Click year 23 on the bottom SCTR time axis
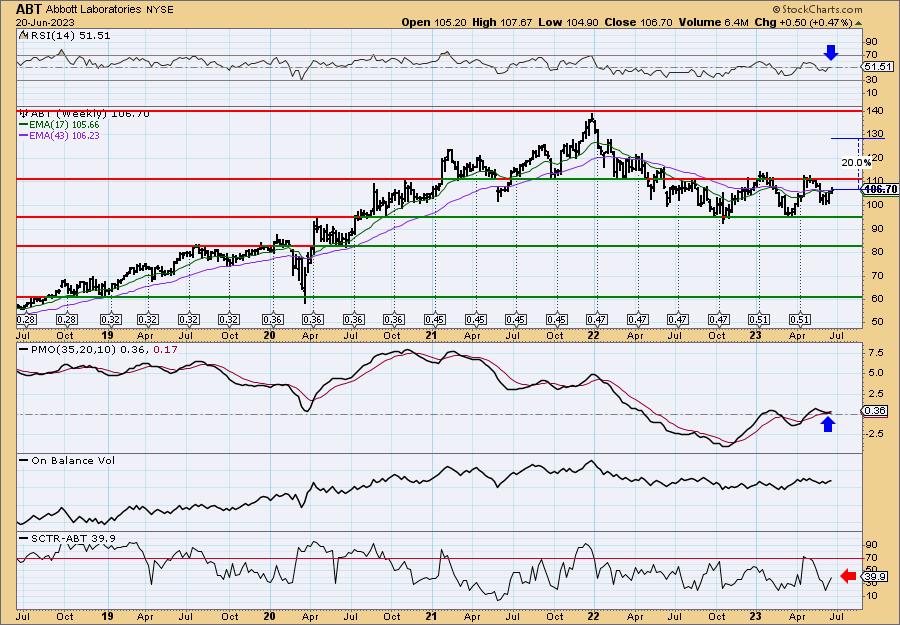The height and width of the screenshot is (625, 900). [x=756, y=616]
